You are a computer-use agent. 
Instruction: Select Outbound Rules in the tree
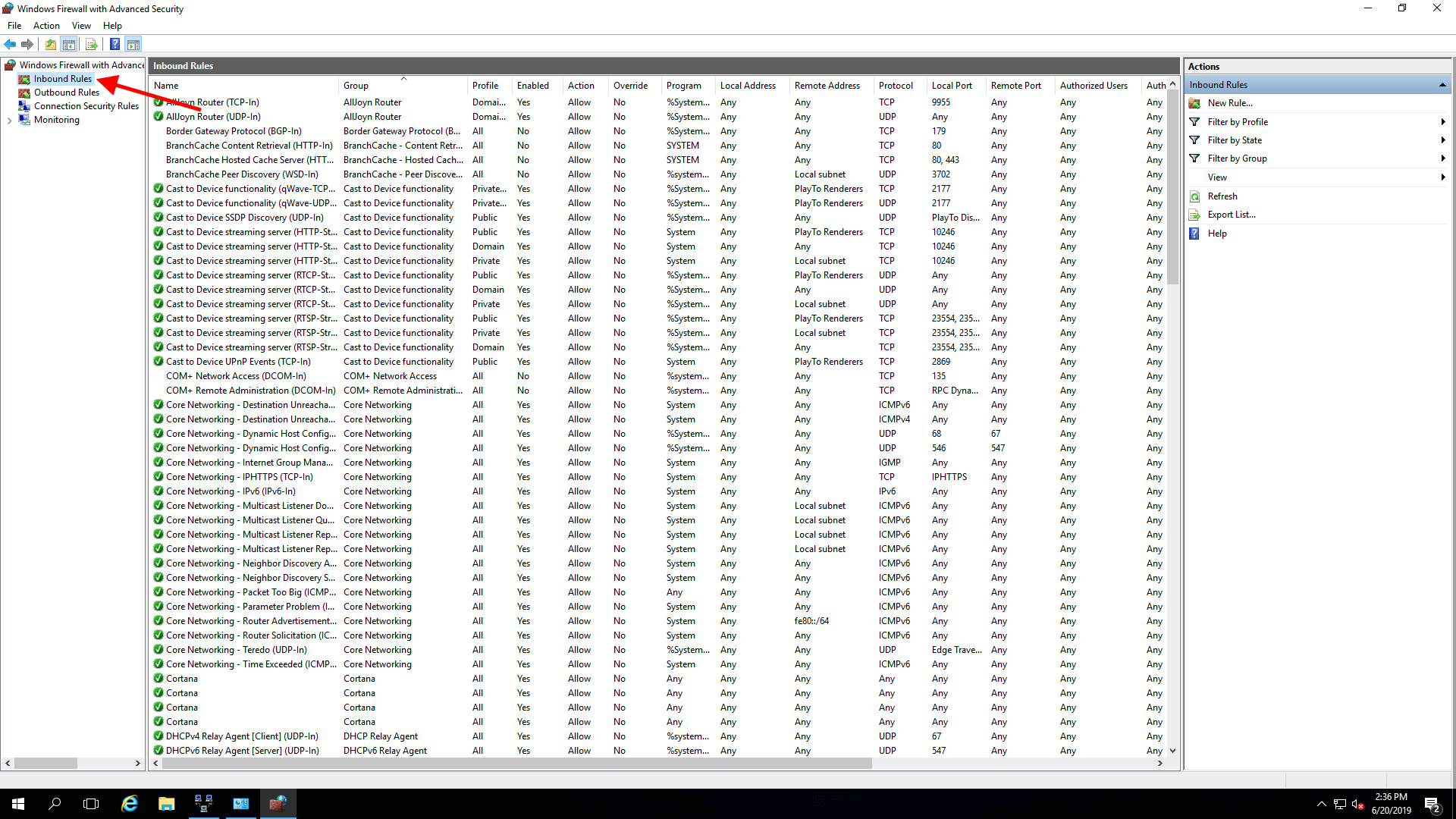click(66, 93)
